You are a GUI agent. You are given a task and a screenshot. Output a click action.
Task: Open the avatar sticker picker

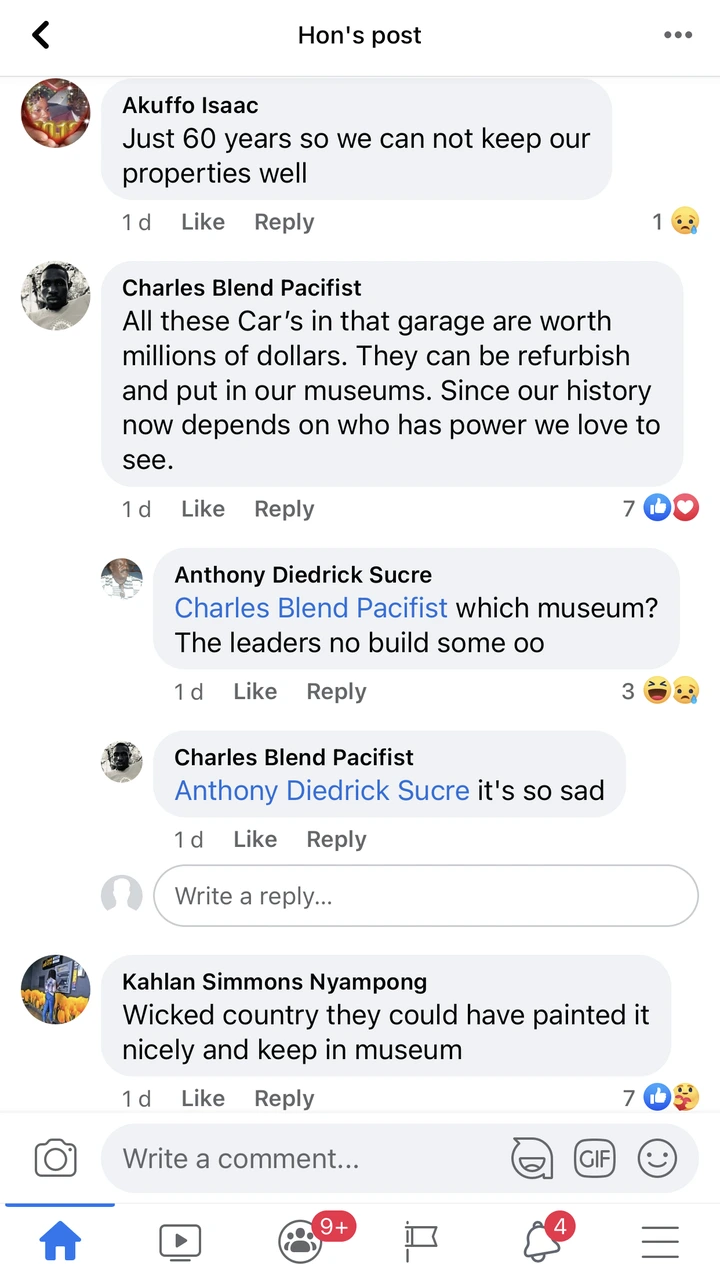tap(532, 1159)
